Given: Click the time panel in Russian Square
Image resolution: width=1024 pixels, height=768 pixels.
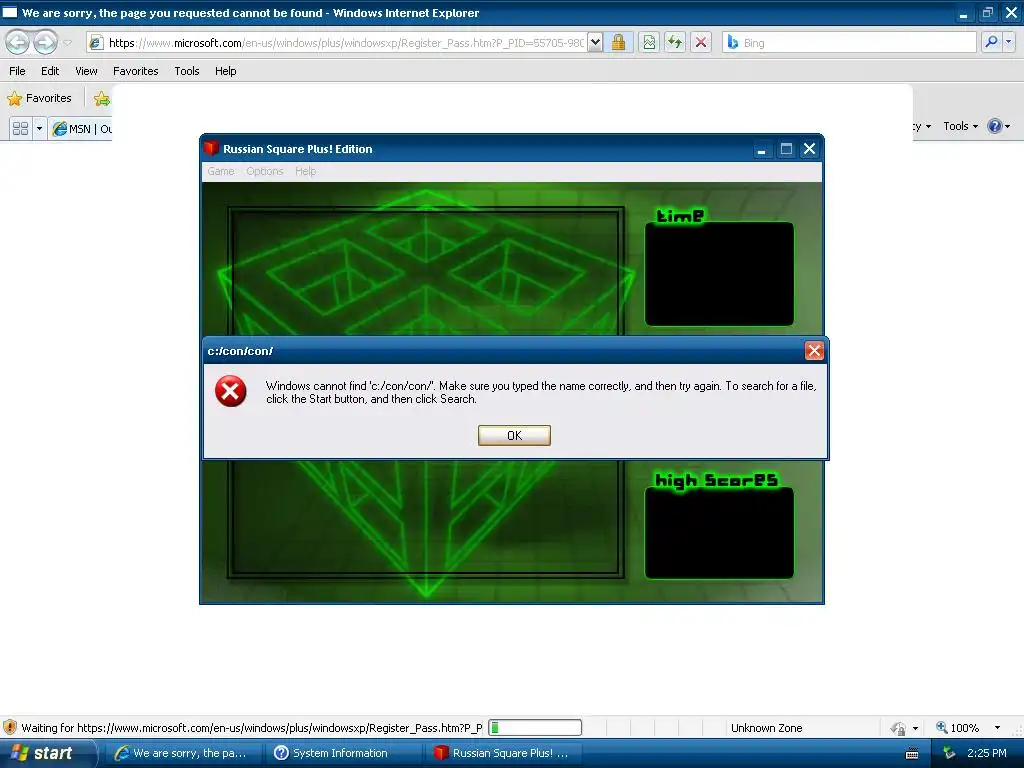Looking at the screenshot, I should (719, 274).
